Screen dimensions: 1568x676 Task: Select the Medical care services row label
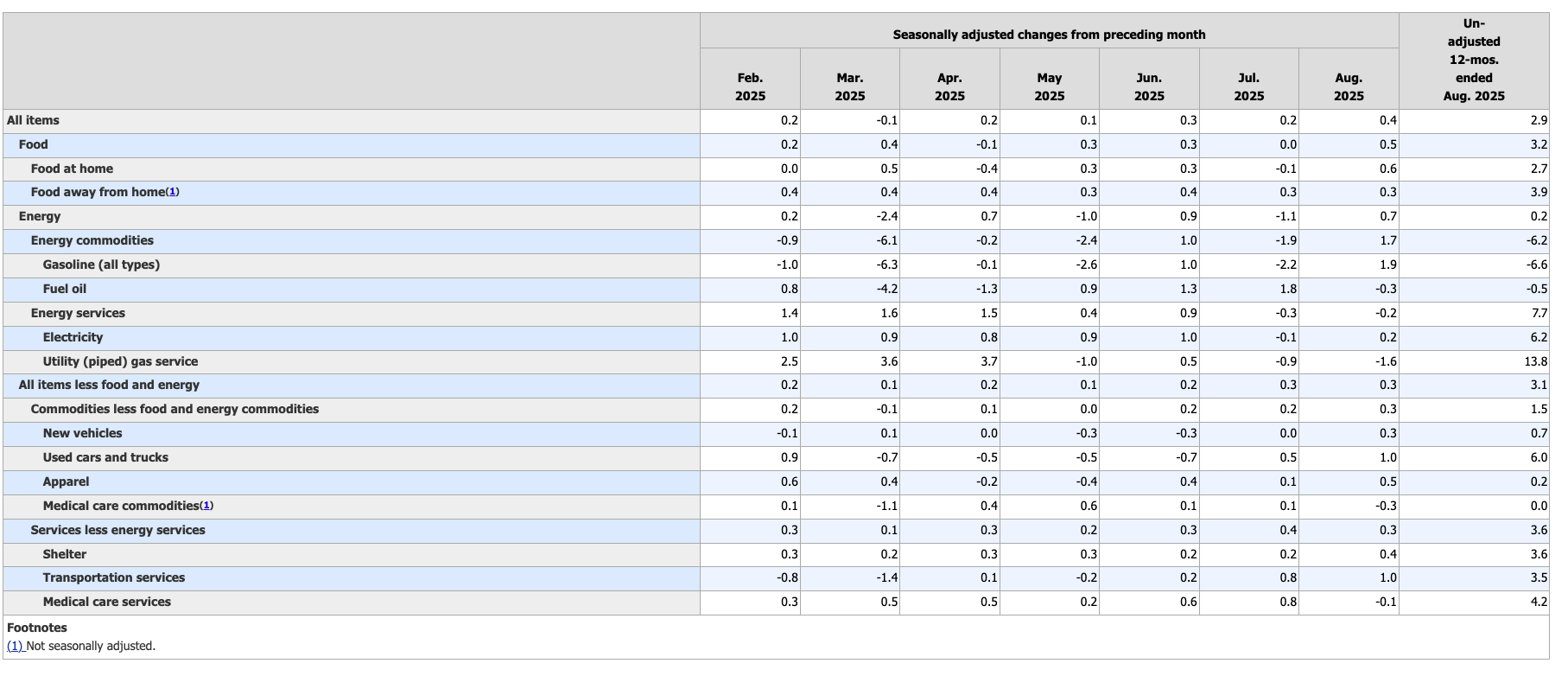pyautogui.click(x=107, y=602)
